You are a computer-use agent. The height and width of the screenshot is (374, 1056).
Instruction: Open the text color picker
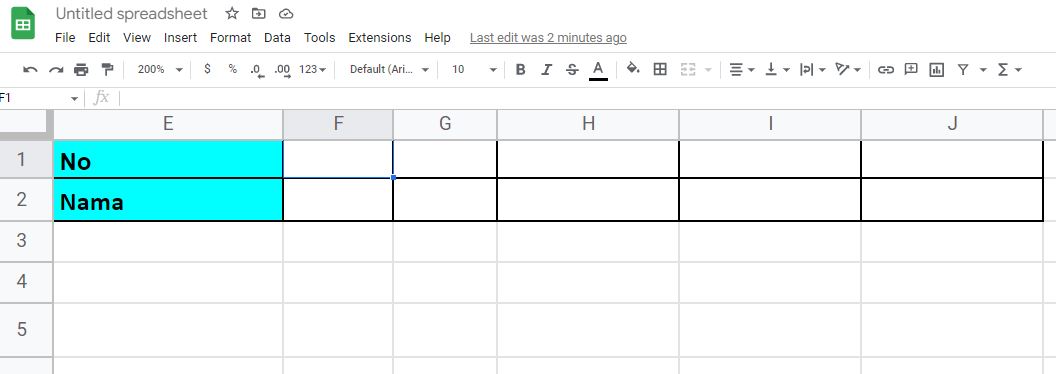[598, 69]
